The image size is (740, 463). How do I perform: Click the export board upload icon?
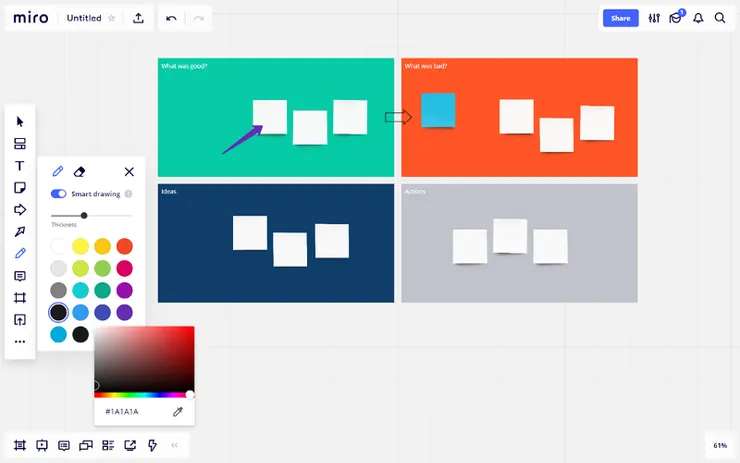[138, 18]
